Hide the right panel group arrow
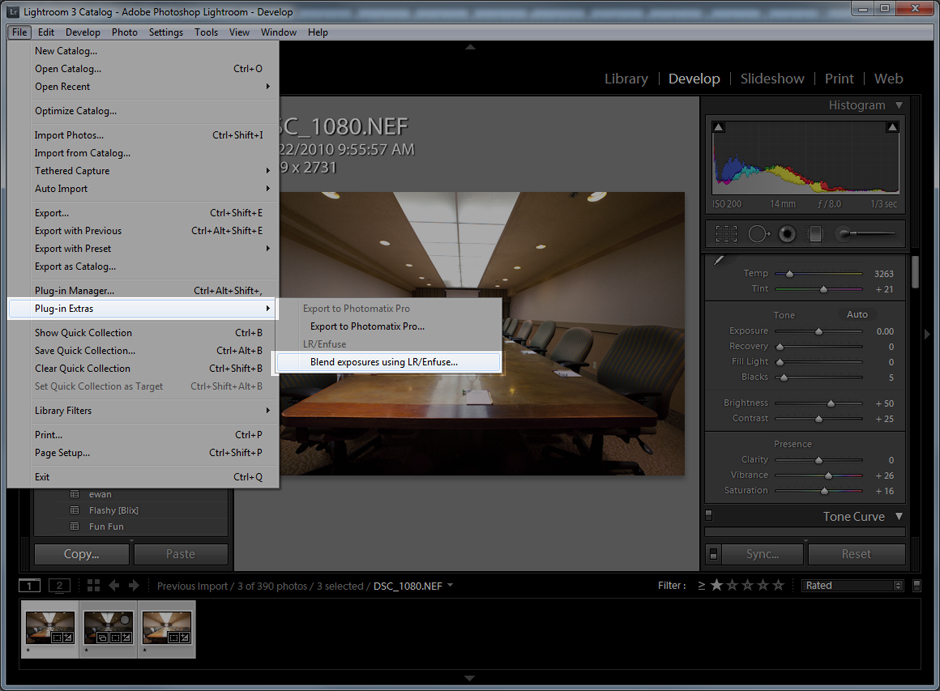940x691 pixels. tap(927, 334)
